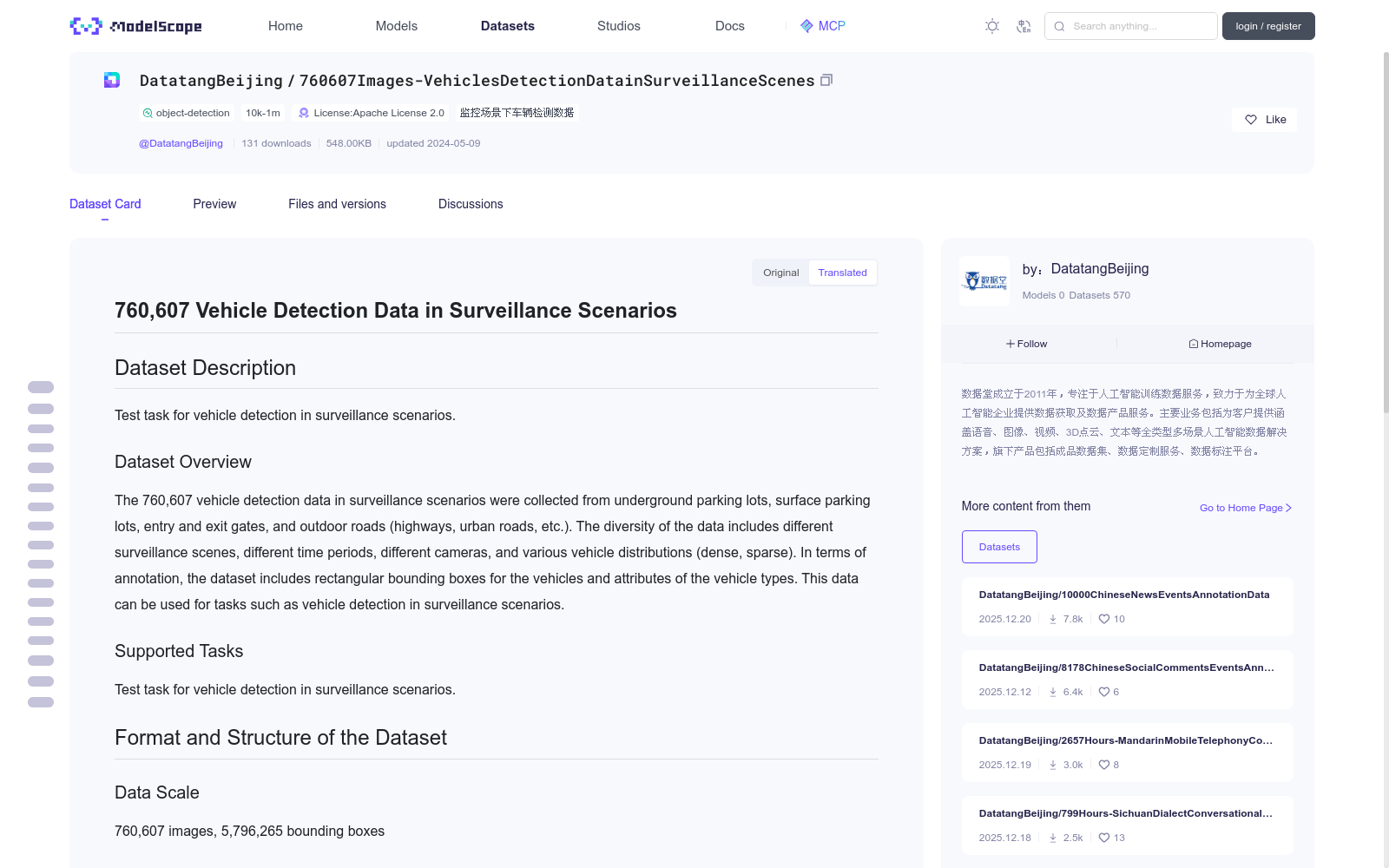Screen dimensions: 1389x868
Task: Click the heart Like button
Action: 1264,120
